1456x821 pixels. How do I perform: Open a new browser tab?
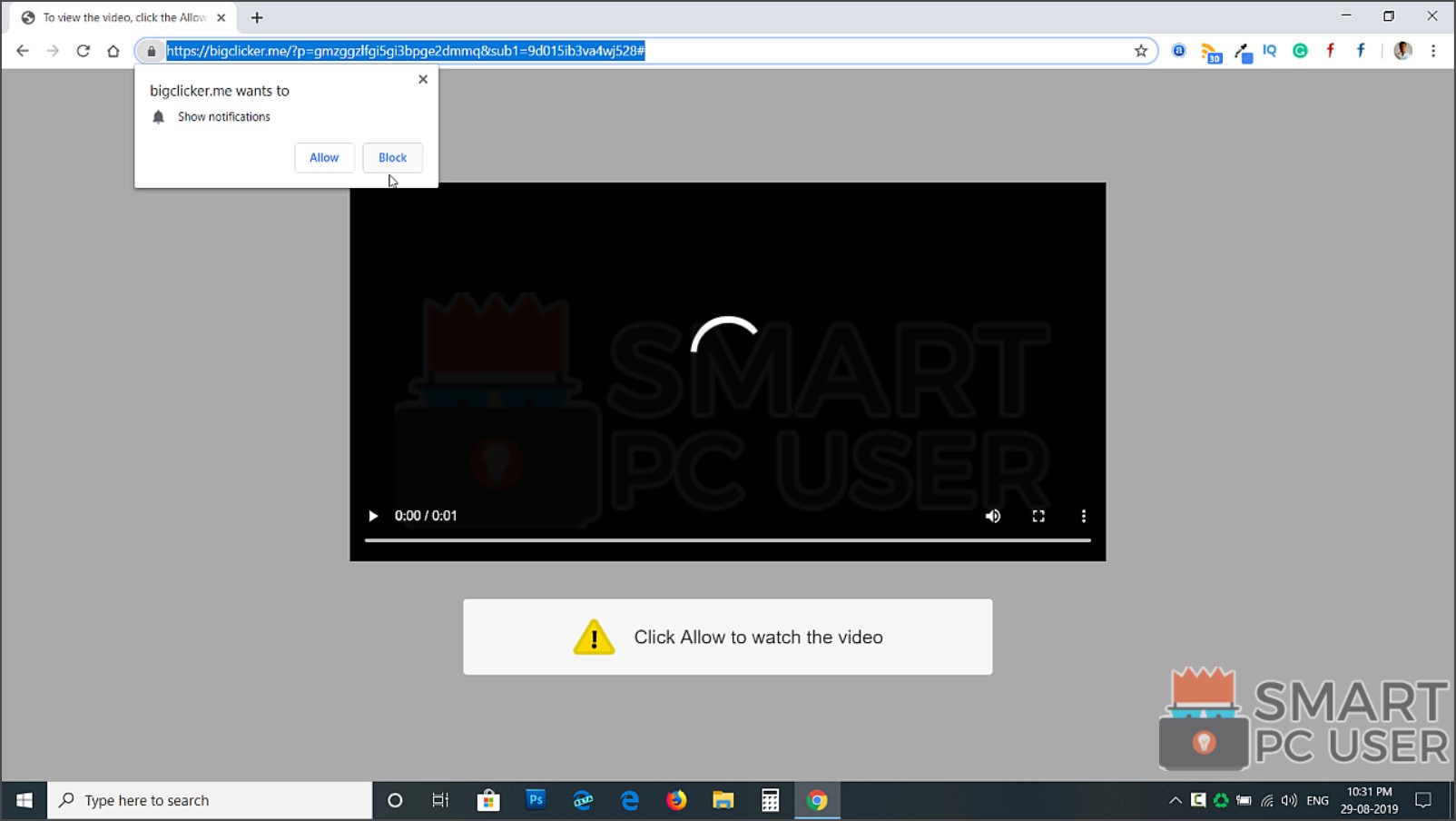tap(257, 16)
